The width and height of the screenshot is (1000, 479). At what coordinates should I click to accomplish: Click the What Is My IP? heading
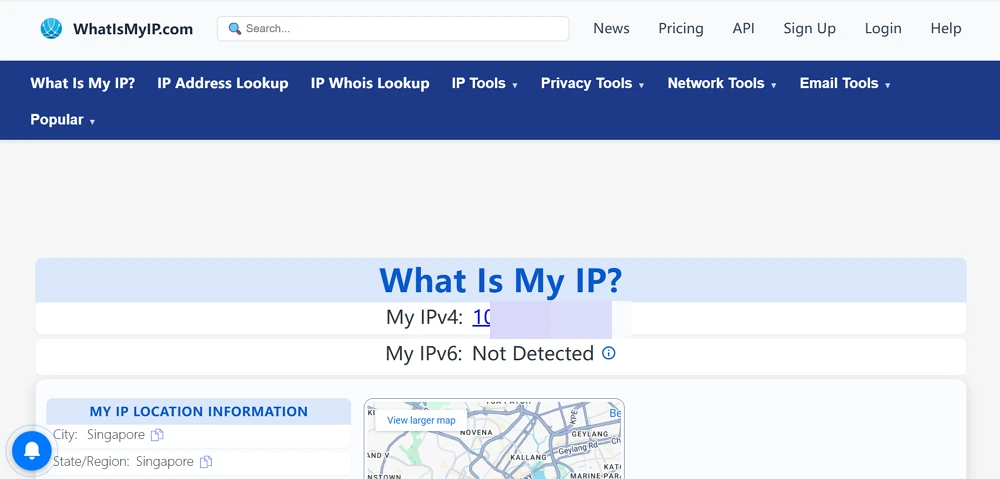[501, 280]
